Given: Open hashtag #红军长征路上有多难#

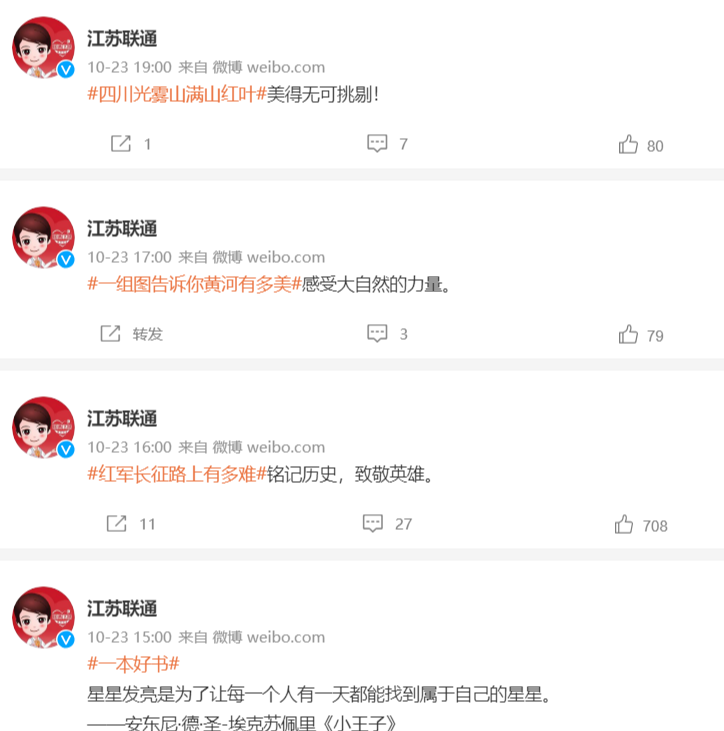Looking at the screenshot, I should (x=177, y=475).
